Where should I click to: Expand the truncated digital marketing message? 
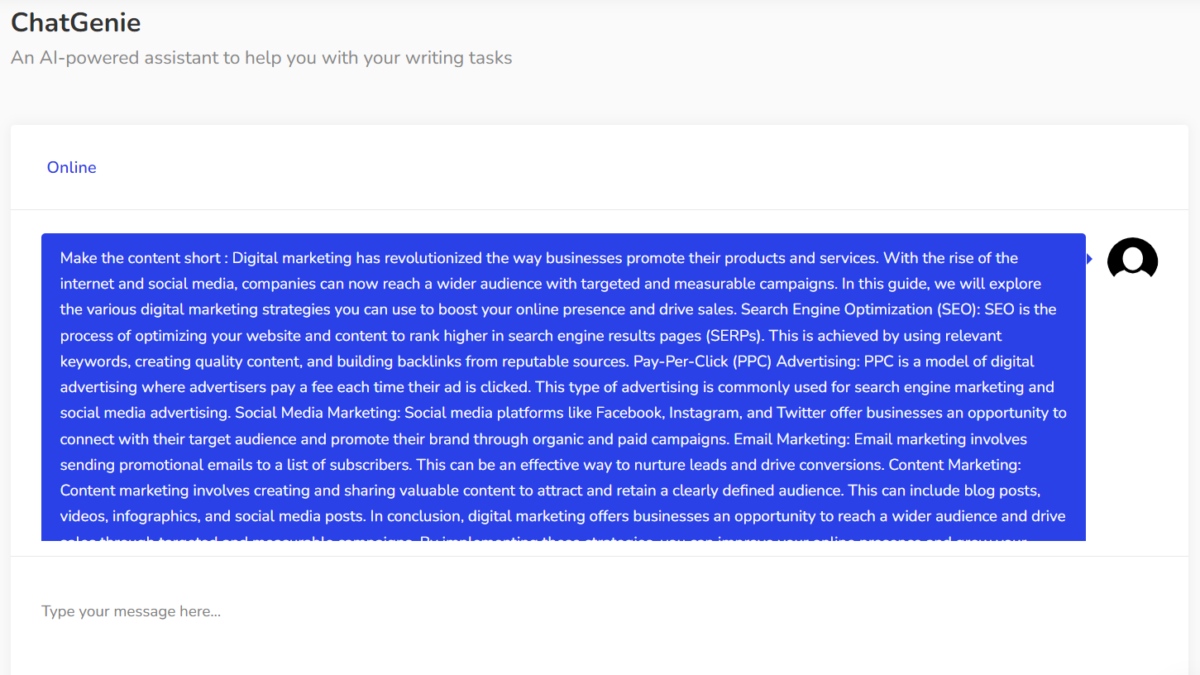click(x=562, y=388)
